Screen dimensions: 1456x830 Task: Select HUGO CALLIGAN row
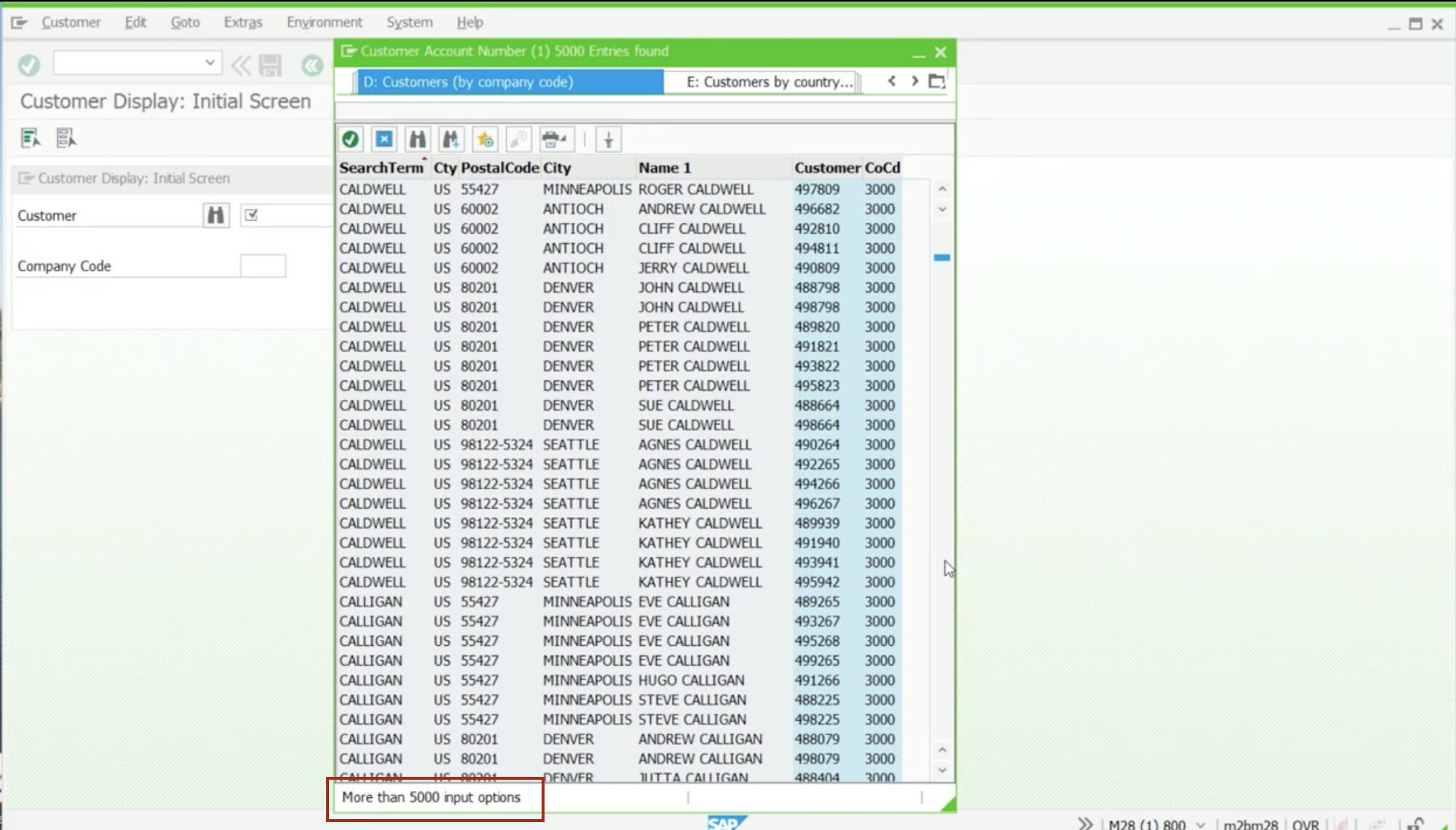(620, 681)
